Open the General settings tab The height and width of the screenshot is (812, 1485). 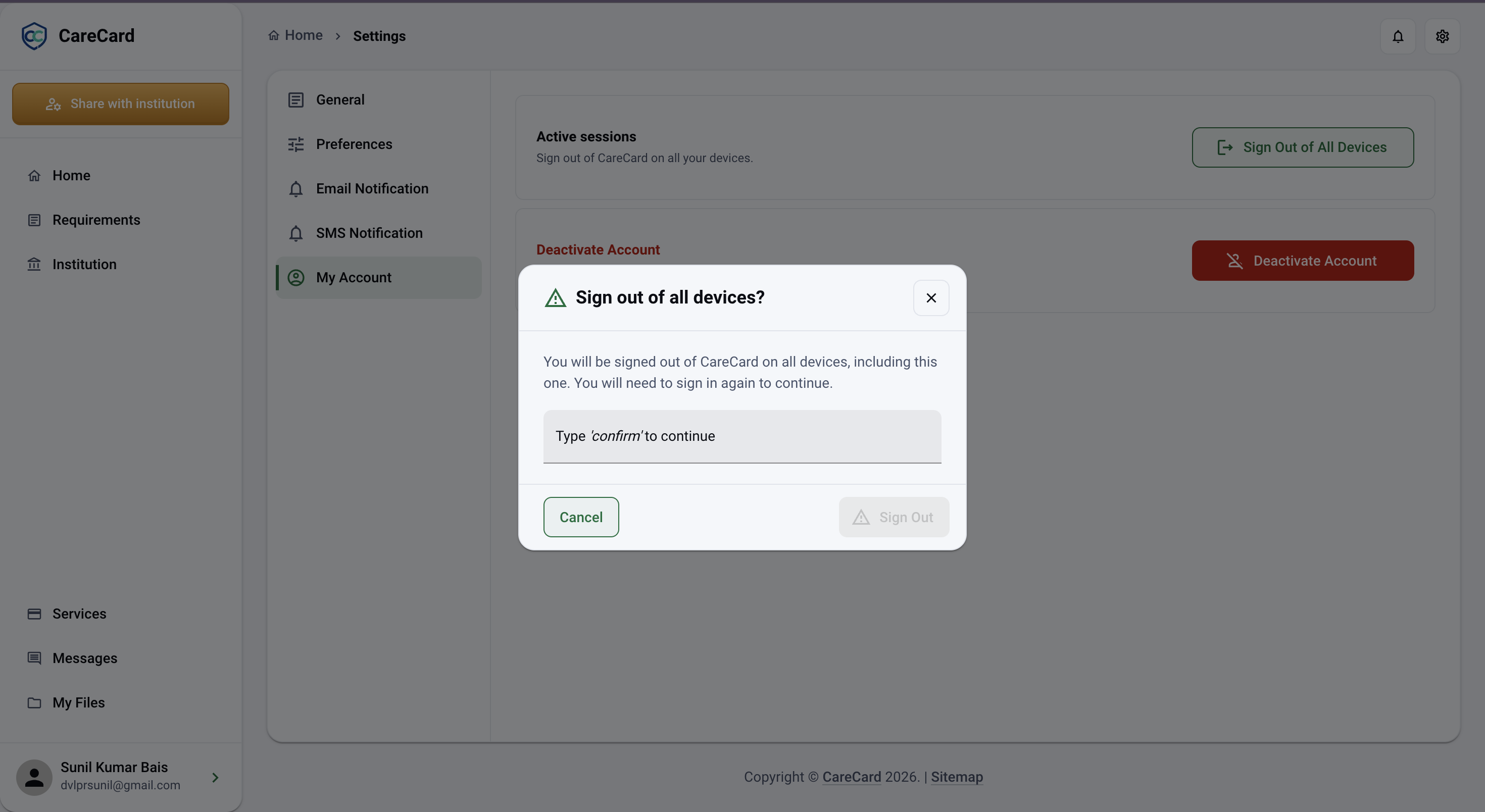point(379,99)
